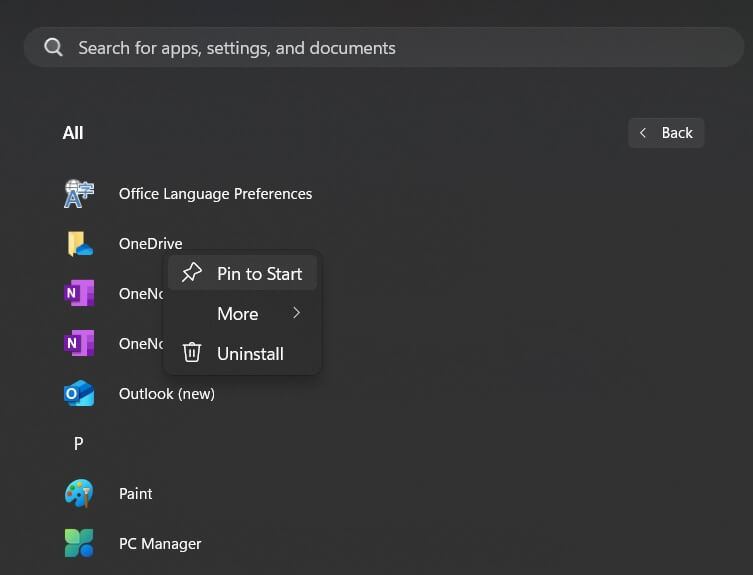
Task: Click the PC Manager app name
Action: coord(160,543)
